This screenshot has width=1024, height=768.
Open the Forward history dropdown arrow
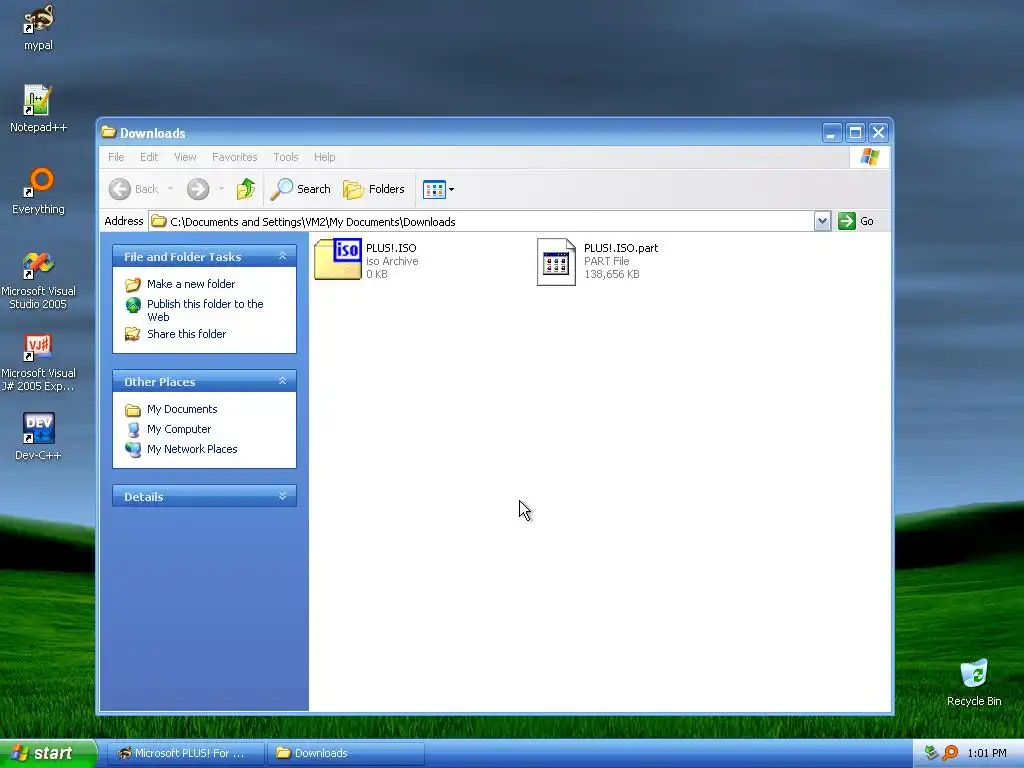[x=221, y=189]
